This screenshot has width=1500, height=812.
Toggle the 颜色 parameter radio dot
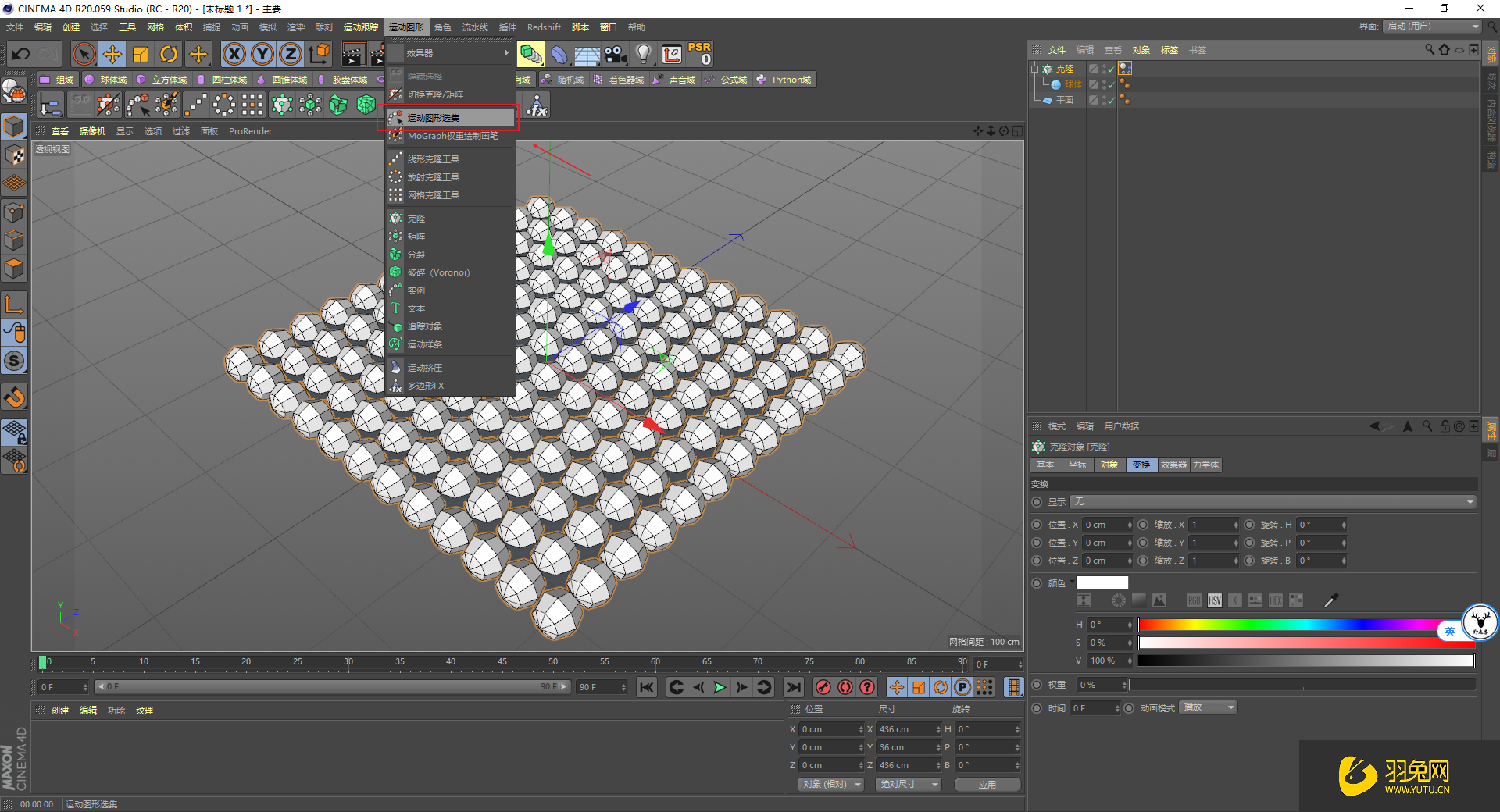(x=1037, y=583)
